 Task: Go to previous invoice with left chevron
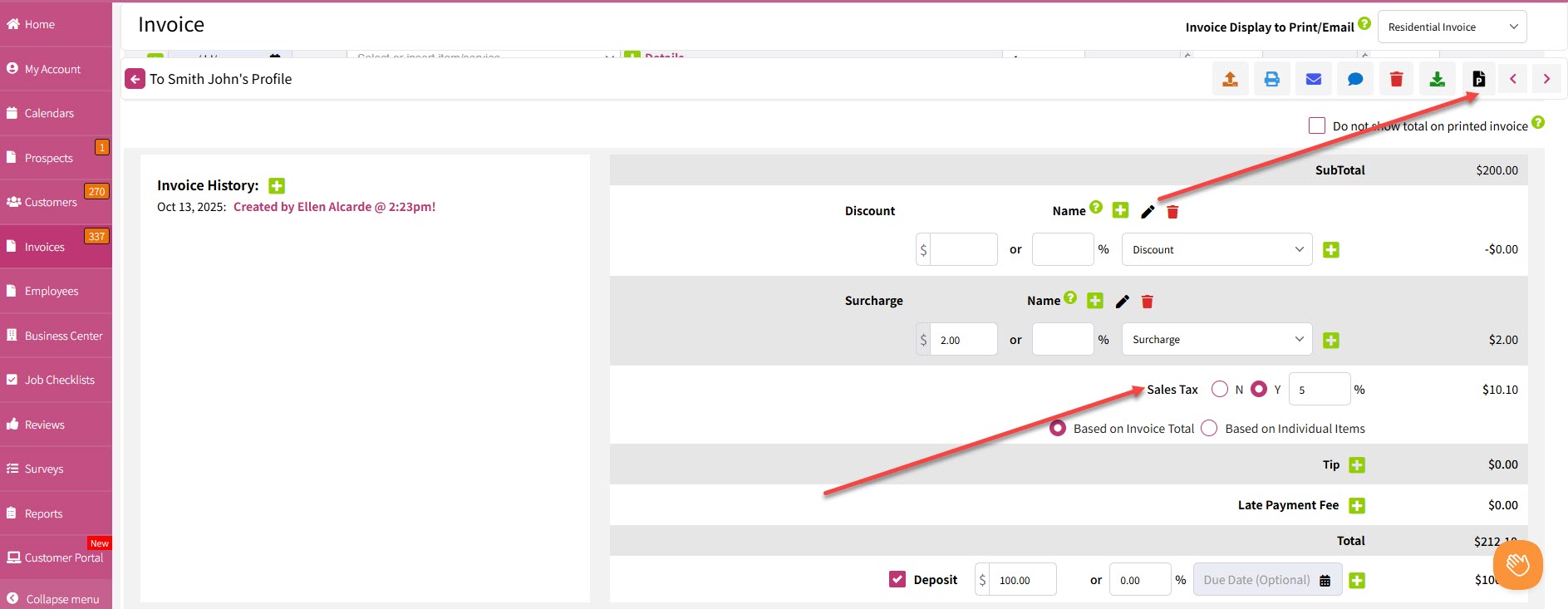coord(1513,79)
